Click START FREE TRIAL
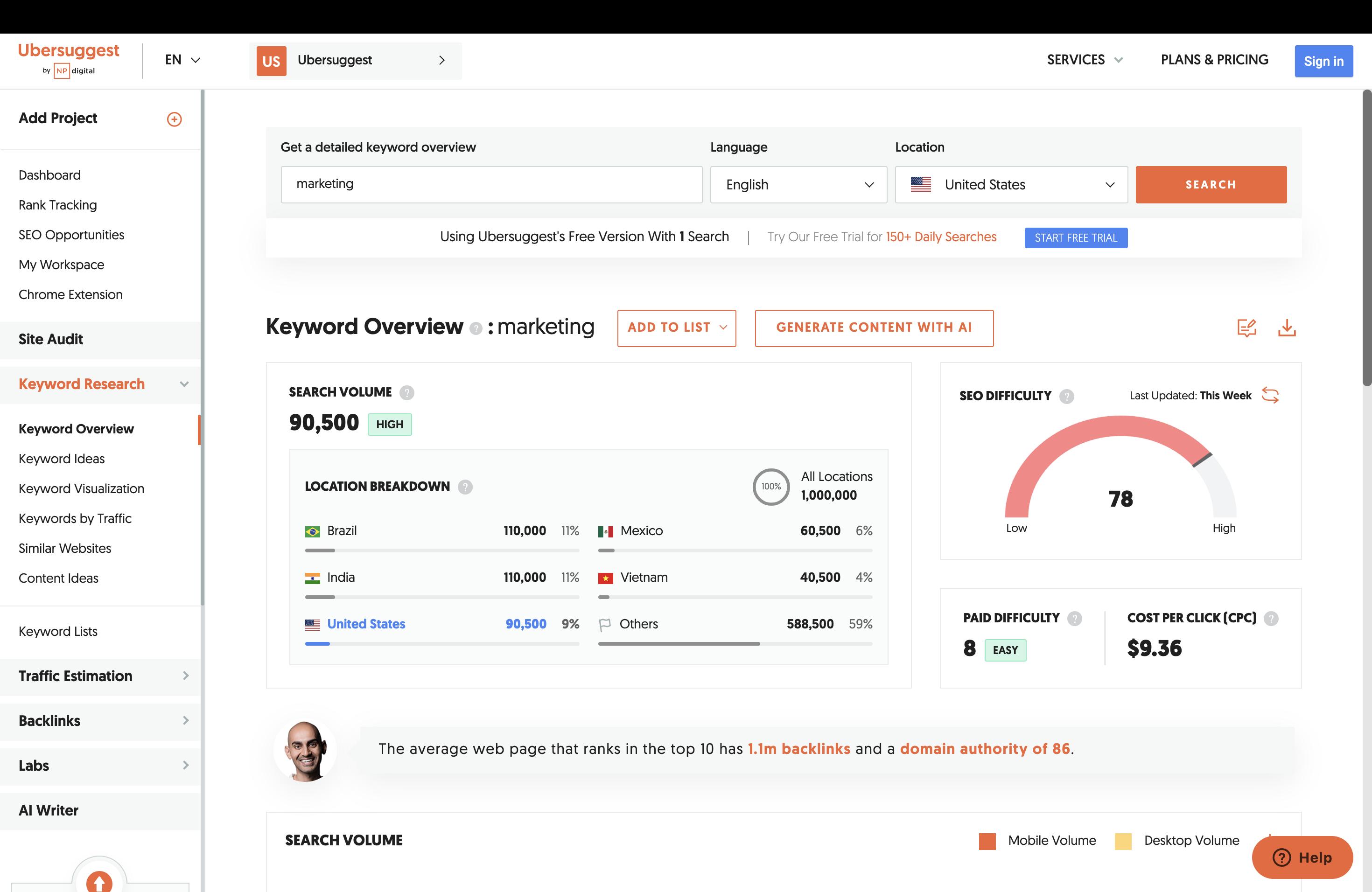This screenshot has height=892, width=1372. (1076, 237)
